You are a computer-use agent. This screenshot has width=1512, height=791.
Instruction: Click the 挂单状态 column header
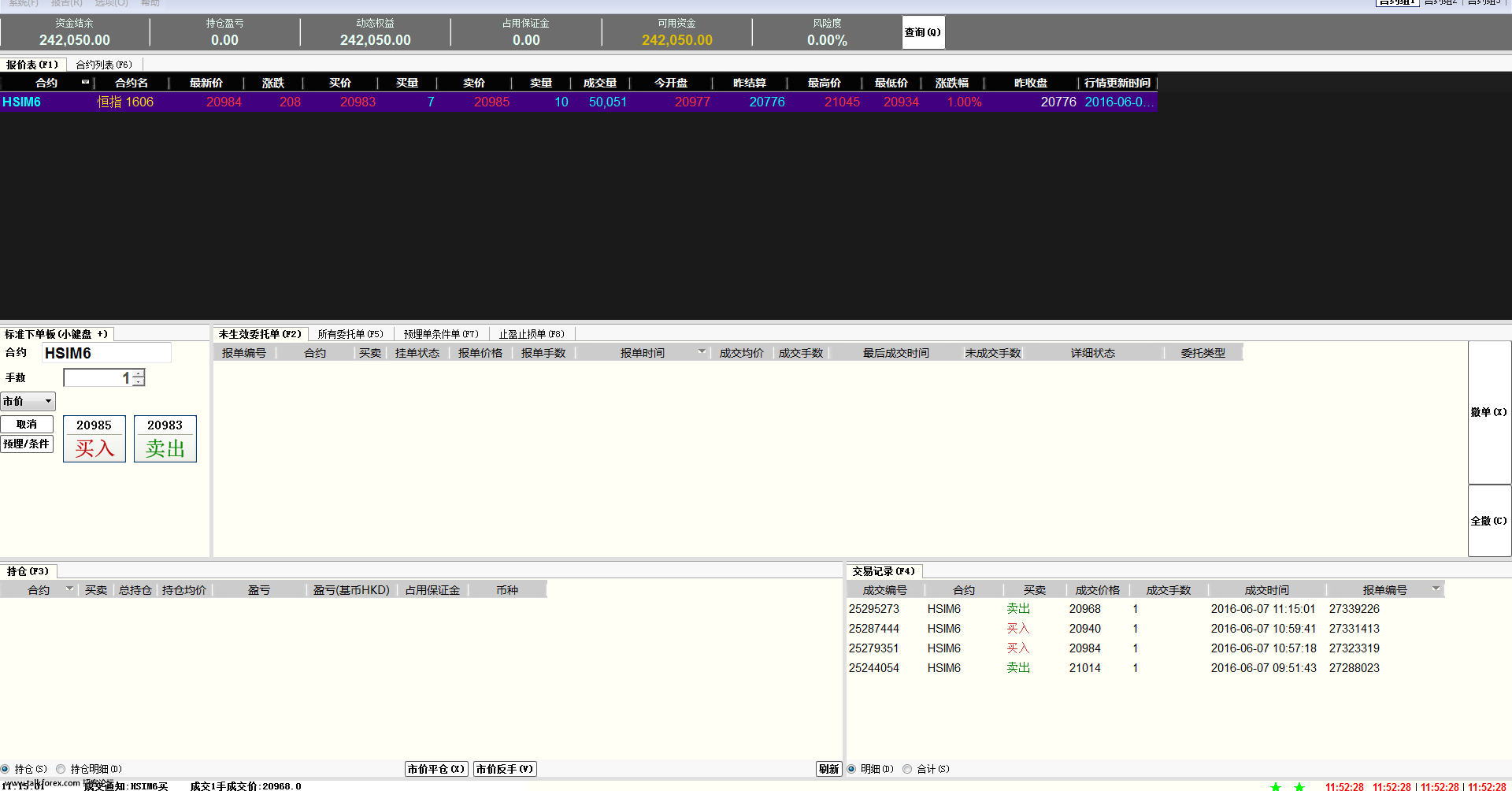pos(417,353)
